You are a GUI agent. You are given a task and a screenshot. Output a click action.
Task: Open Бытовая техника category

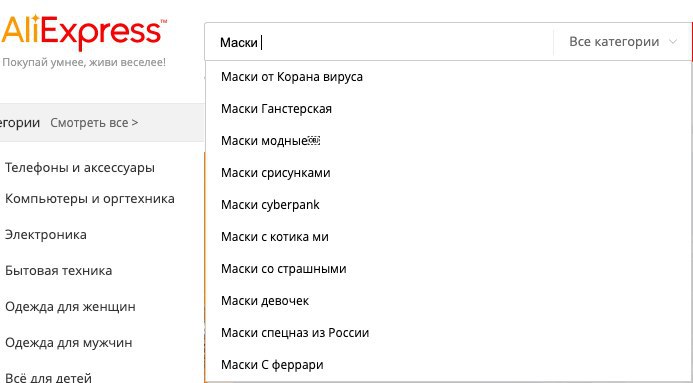click(x=58, y=270)
